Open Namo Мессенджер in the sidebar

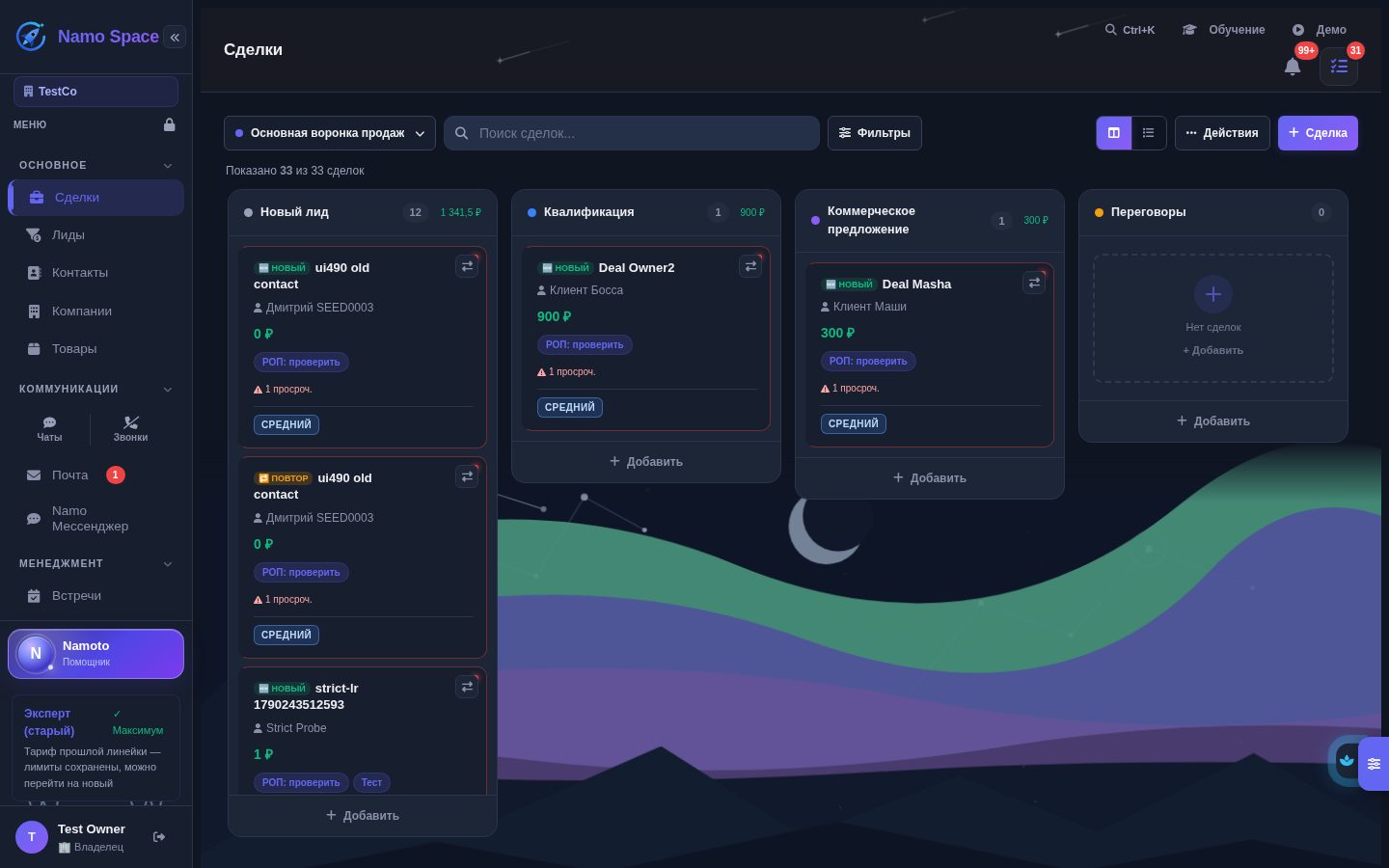(x=95, y=519)
